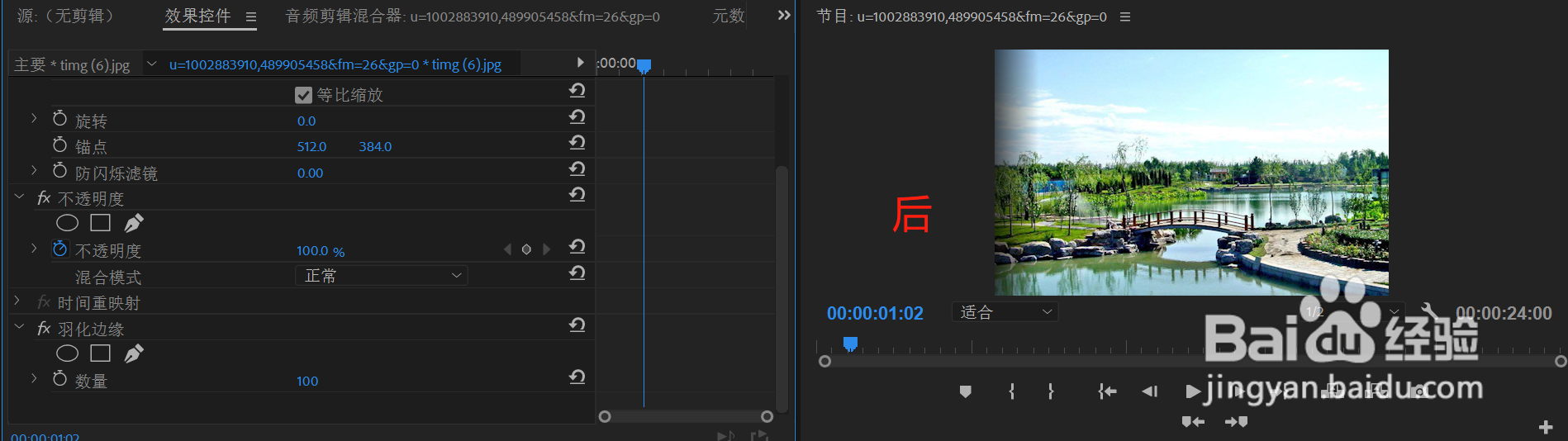The width and height of the screenshot is (1568, 441).
Task: Go to next opacity keyframe
Action: click(546, 249)
